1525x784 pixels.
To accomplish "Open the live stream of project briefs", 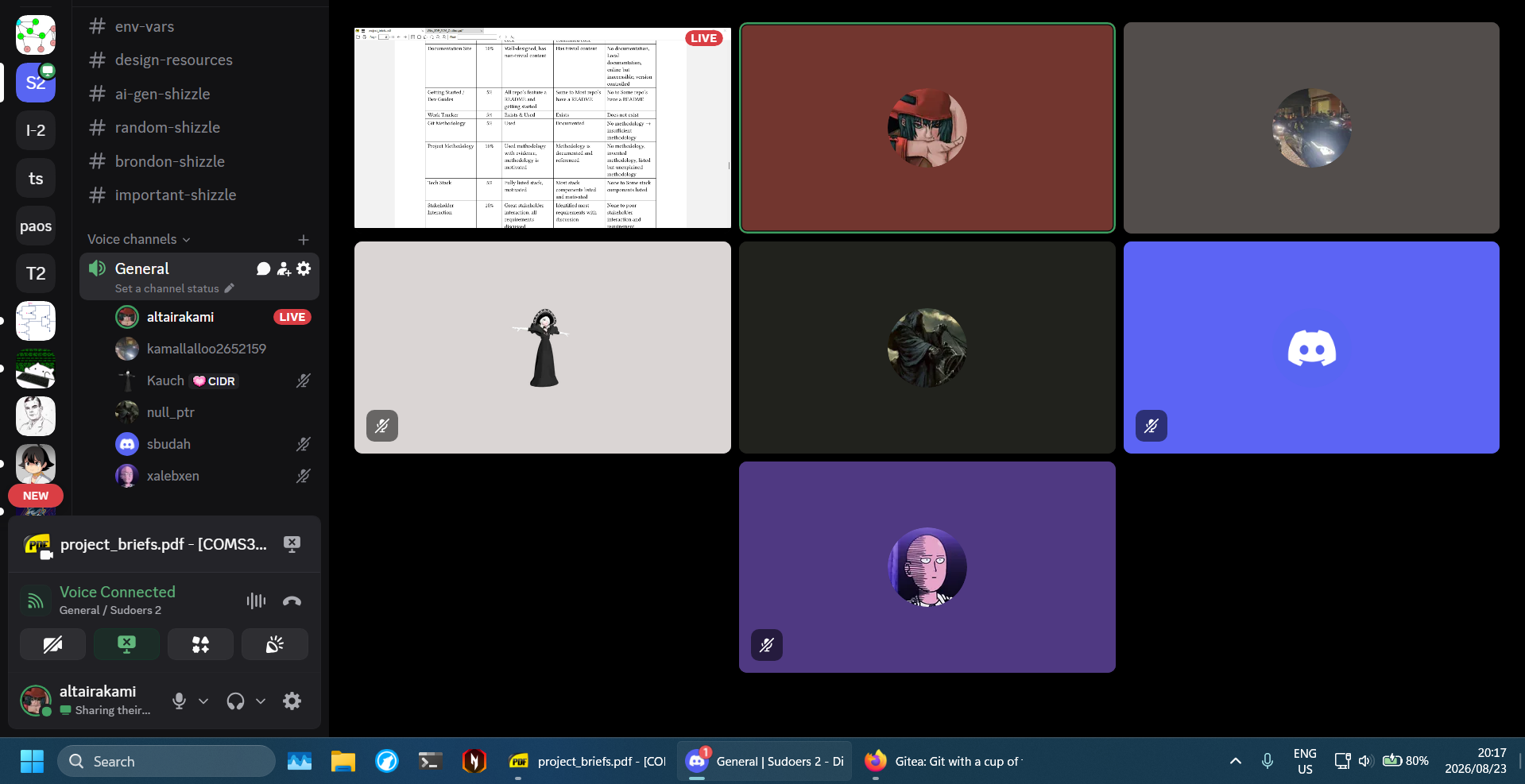I will (543, 128).
